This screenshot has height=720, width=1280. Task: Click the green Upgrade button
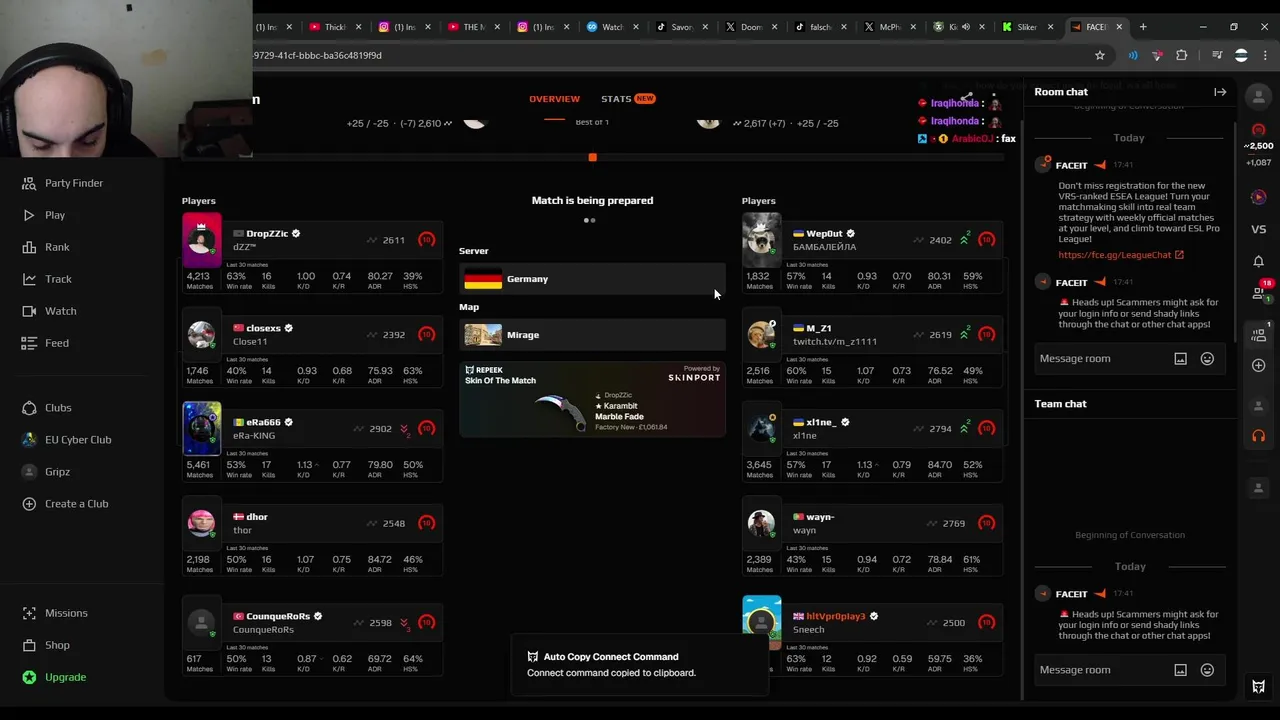55,677
